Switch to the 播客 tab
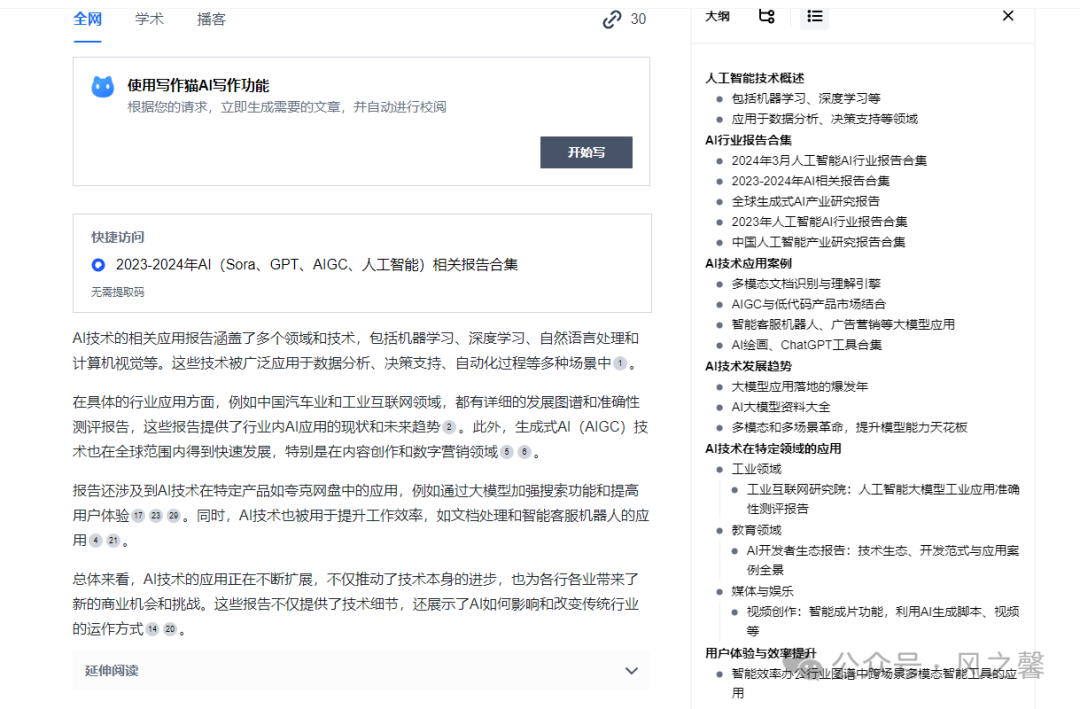This screenshot has height=709, width=1080. point(211,19)
